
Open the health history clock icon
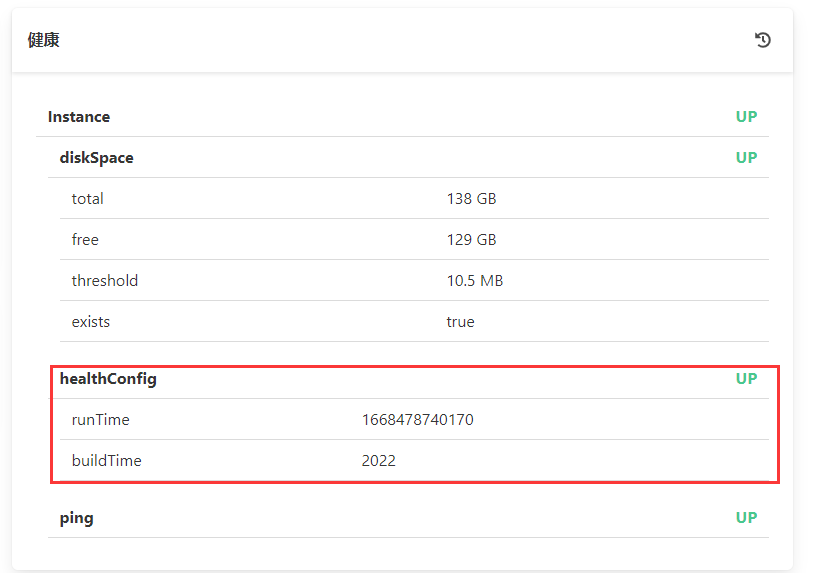click(762, 40)
